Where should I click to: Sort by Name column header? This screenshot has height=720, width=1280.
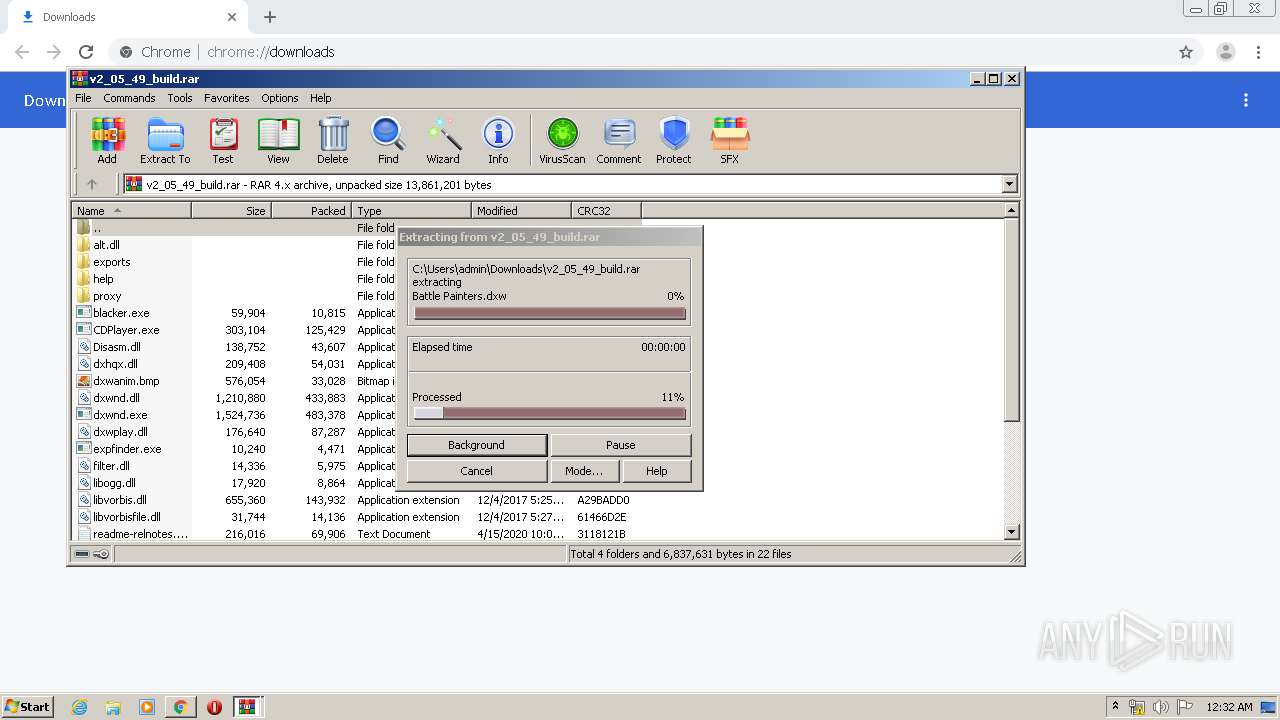[x=131, y=210]
